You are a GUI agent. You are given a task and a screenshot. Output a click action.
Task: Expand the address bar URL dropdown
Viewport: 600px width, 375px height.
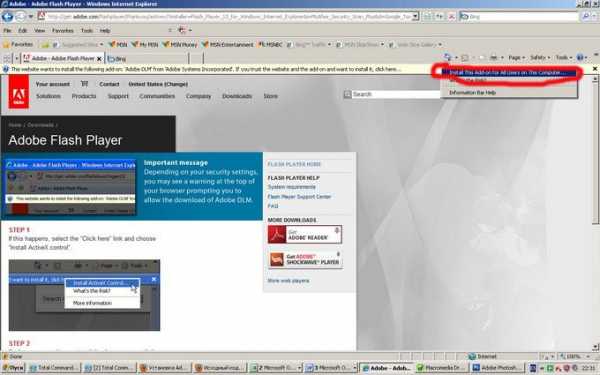pos(416,16)
